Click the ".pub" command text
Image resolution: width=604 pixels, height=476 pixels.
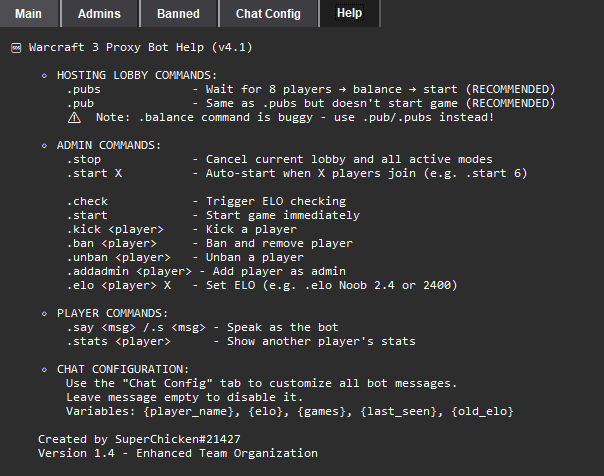pos(80,103)
